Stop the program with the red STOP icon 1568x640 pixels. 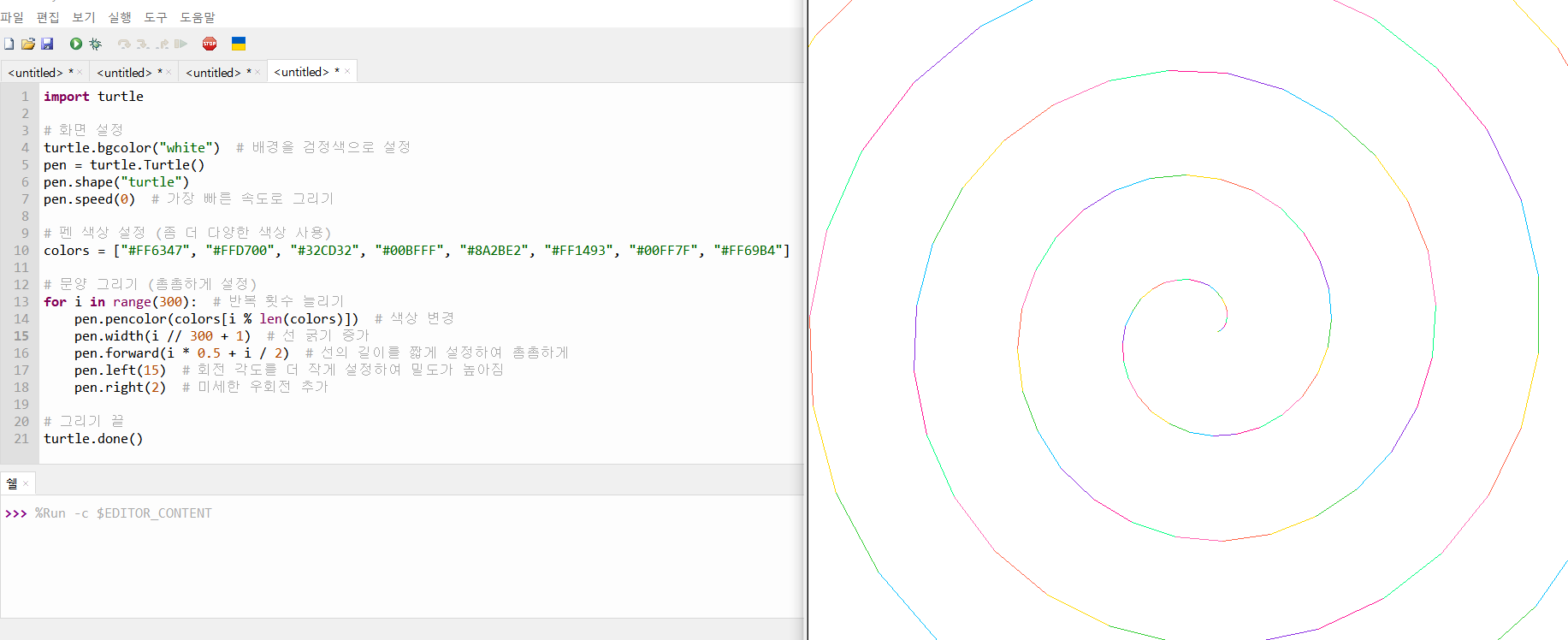coord(210,44)
